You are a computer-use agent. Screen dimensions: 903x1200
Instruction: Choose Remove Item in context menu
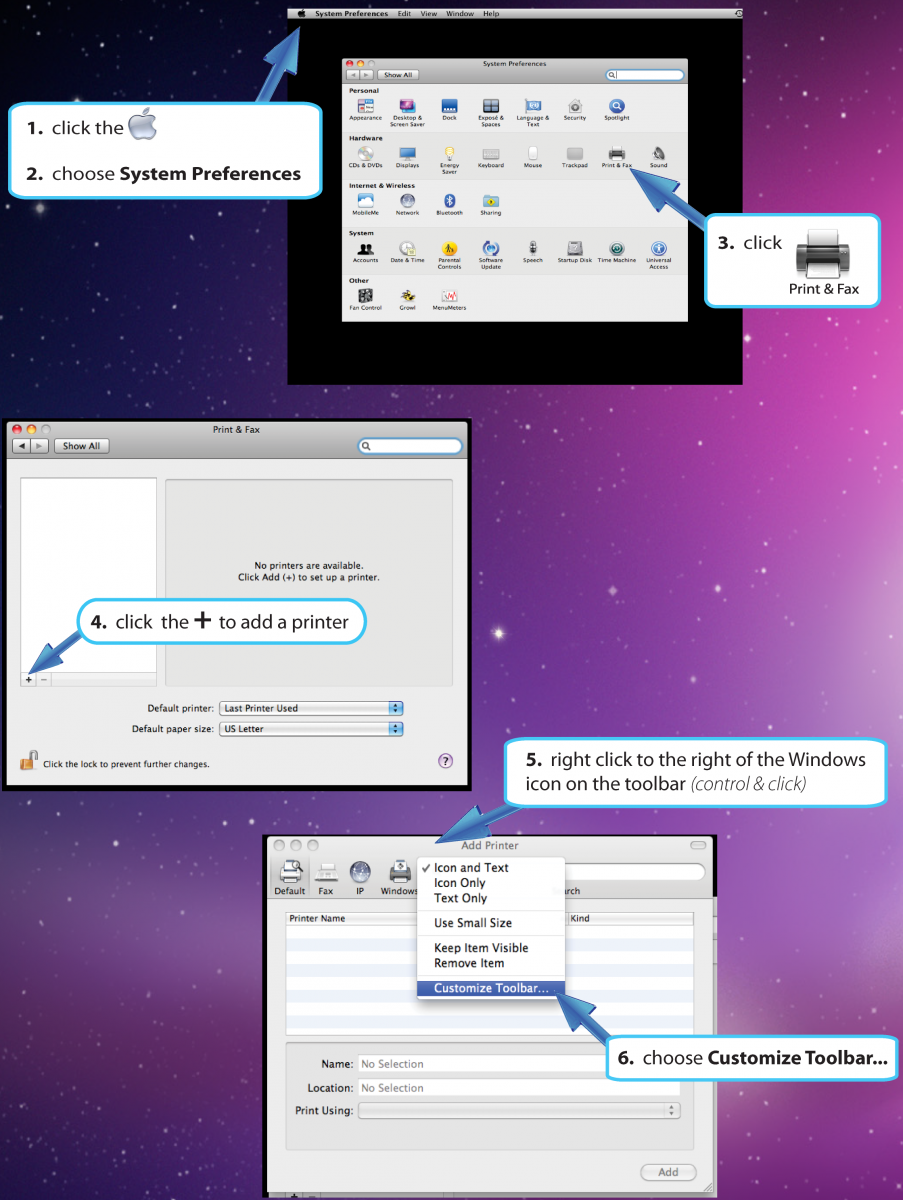coord(490,963)
